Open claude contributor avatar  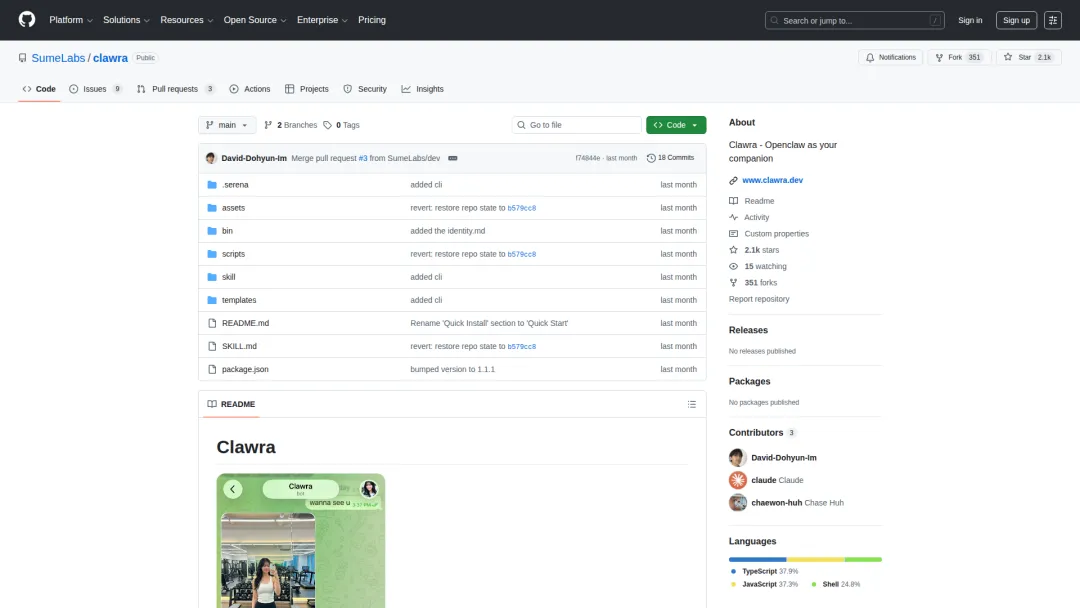coord(738,480)
